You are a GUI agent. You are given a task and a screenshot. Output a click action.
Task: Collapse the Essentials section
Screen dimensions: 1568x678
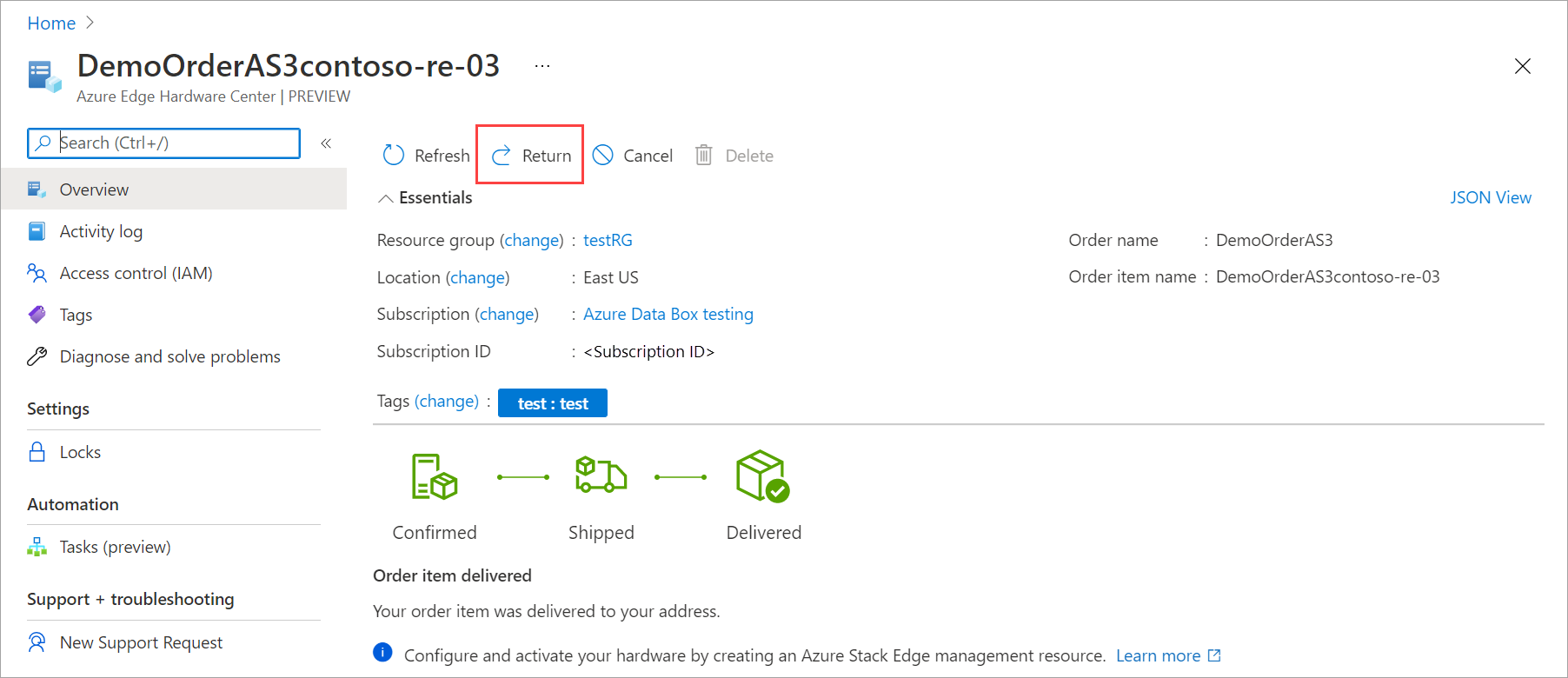(x=386, y=198)
